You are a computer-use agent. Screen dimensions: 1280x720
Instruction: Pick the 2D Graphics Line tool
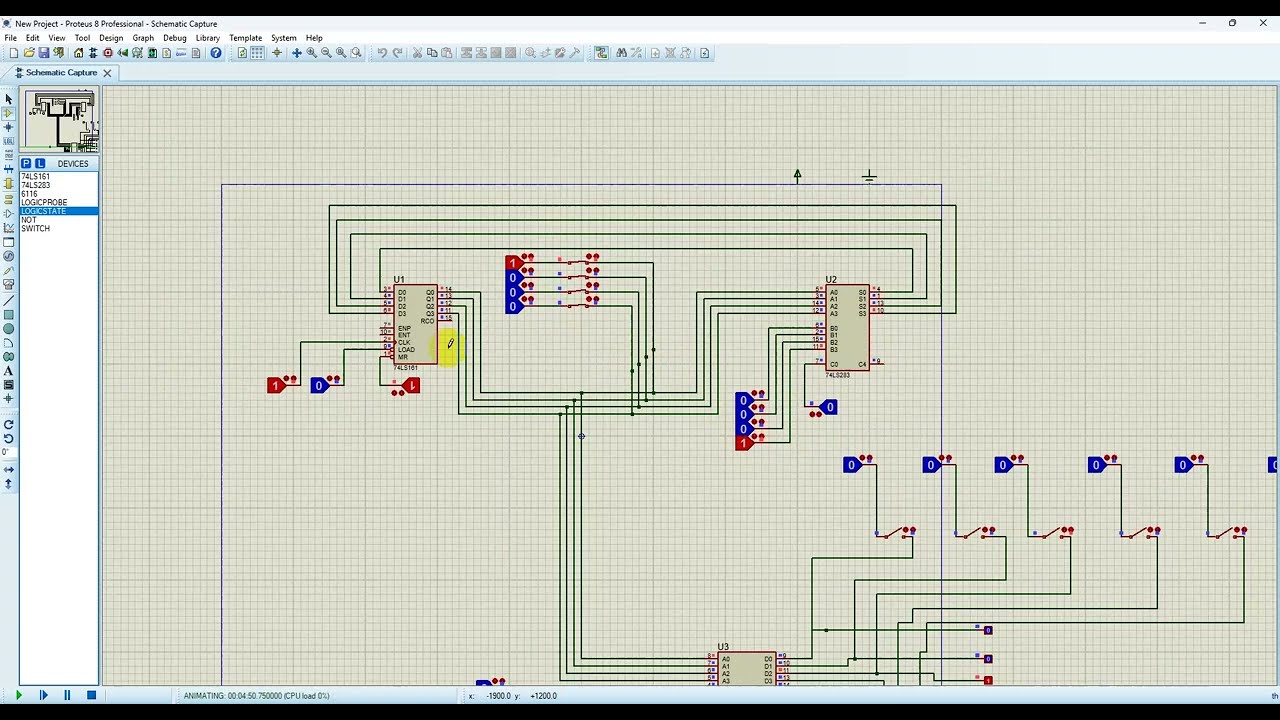click(x=9, y=301)
